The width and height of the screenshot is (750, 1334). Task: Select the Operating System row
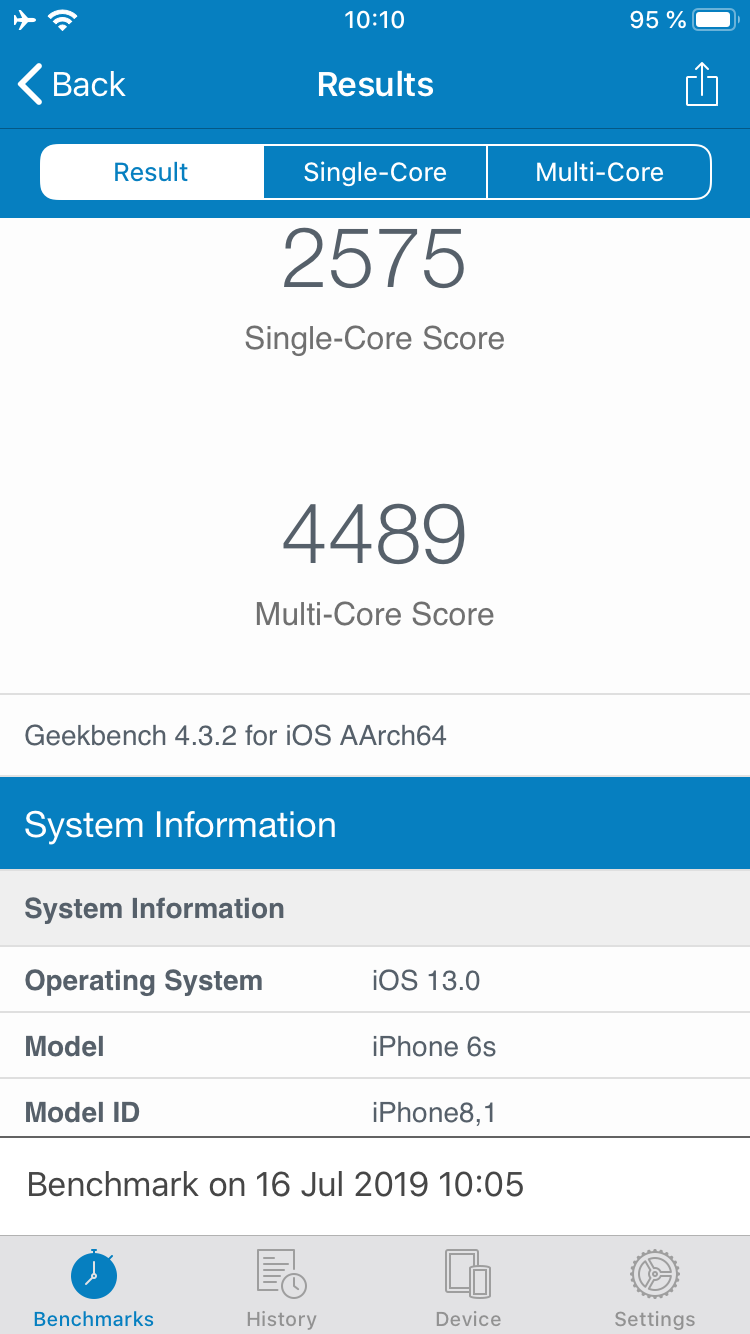375,980
